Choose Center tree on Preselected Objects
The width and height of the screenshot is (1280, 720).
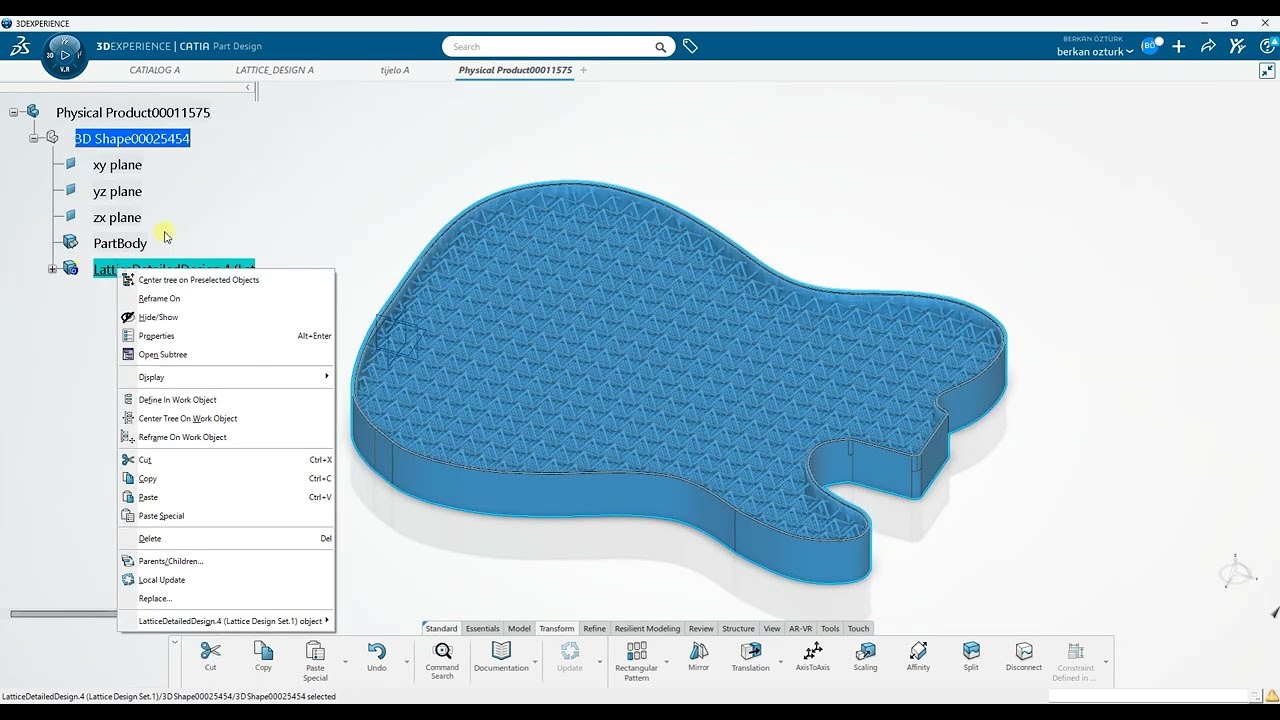[226, 280]
